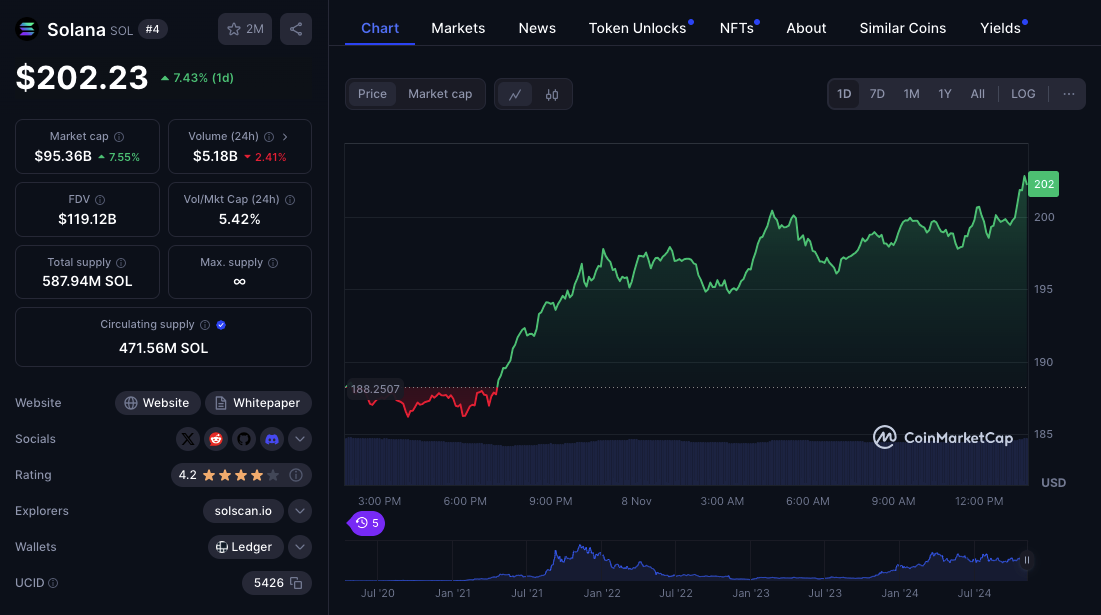Open the Discord social icon
1101x615 pixels.
click(272, 439)
